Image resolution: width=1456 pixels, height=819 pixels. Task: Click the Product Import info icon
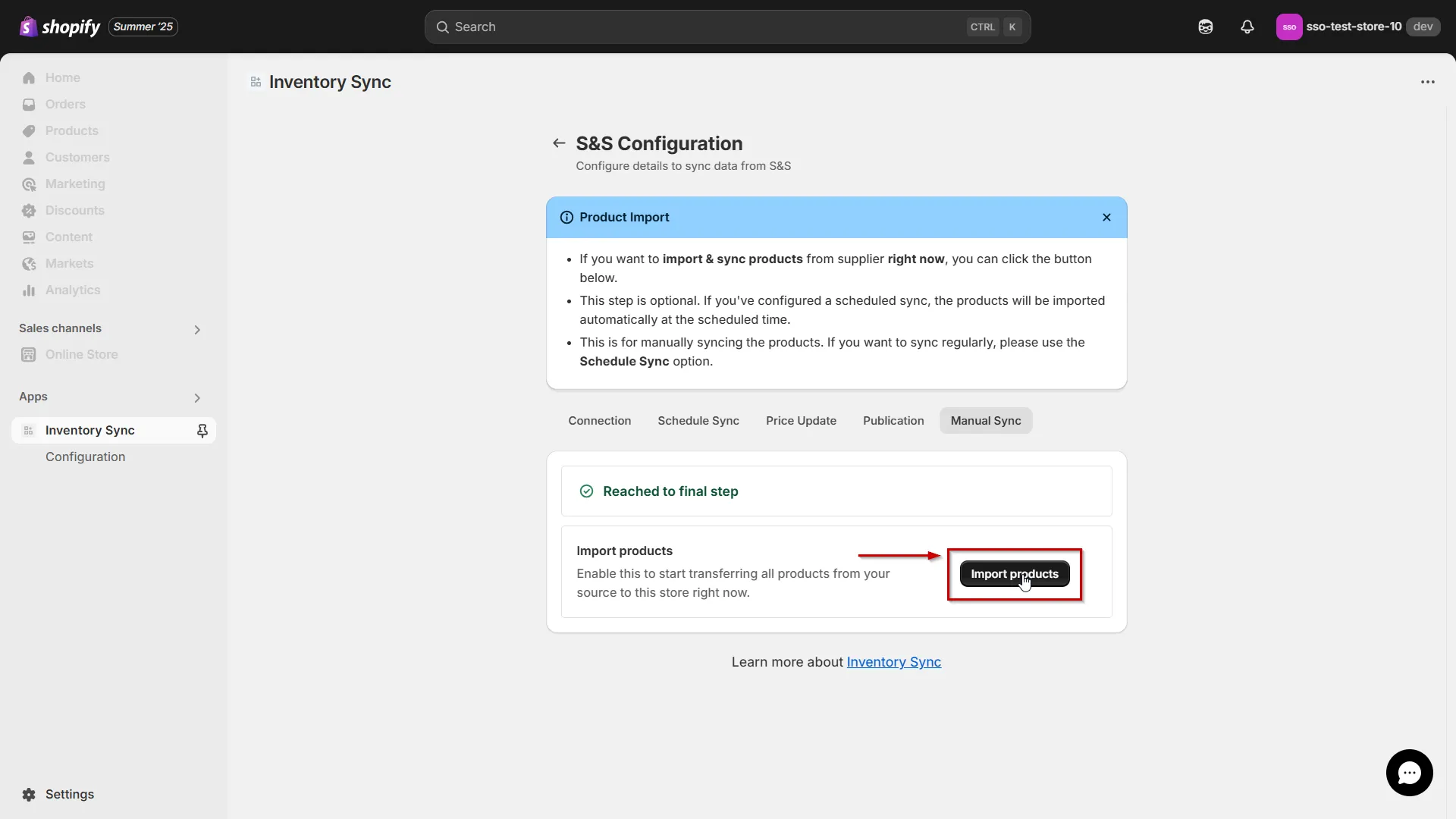click(x=566, y=218)
